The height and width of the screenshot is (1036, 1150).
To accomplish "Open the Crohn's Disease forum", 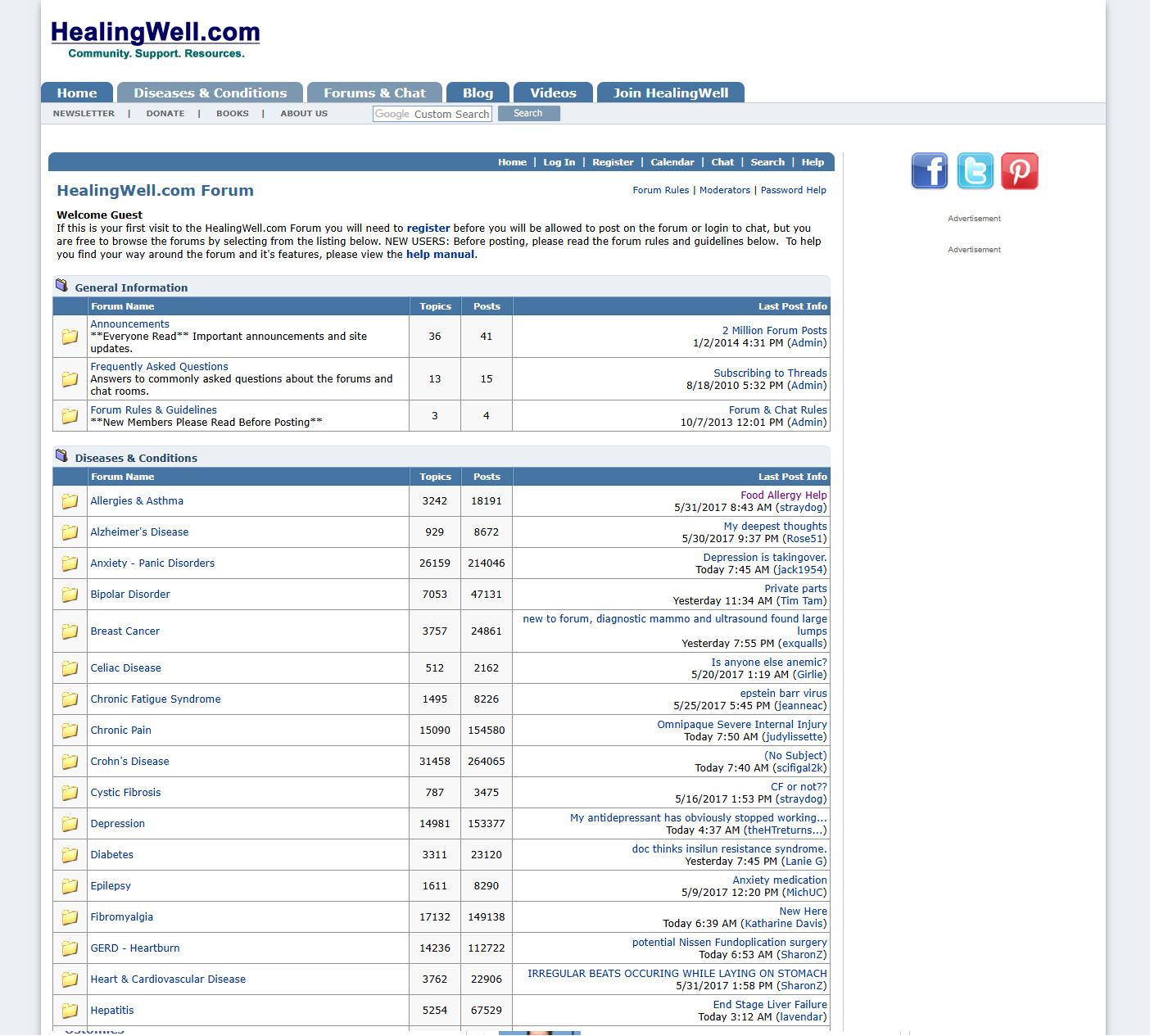I will pos(129,762).
